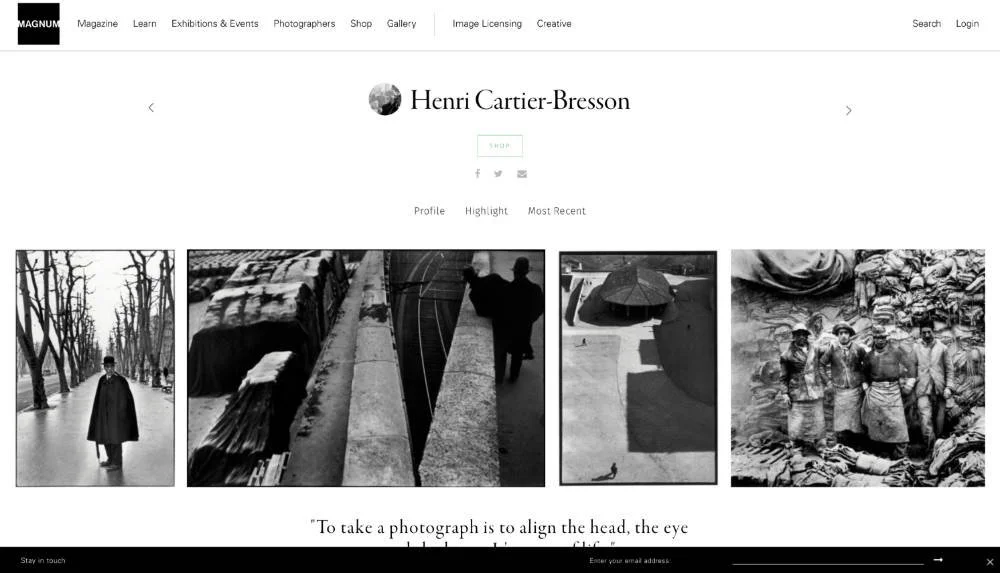
Task: Go to previous photographer with left chevron
Action: pyautogui.click(x=151, y=107)
